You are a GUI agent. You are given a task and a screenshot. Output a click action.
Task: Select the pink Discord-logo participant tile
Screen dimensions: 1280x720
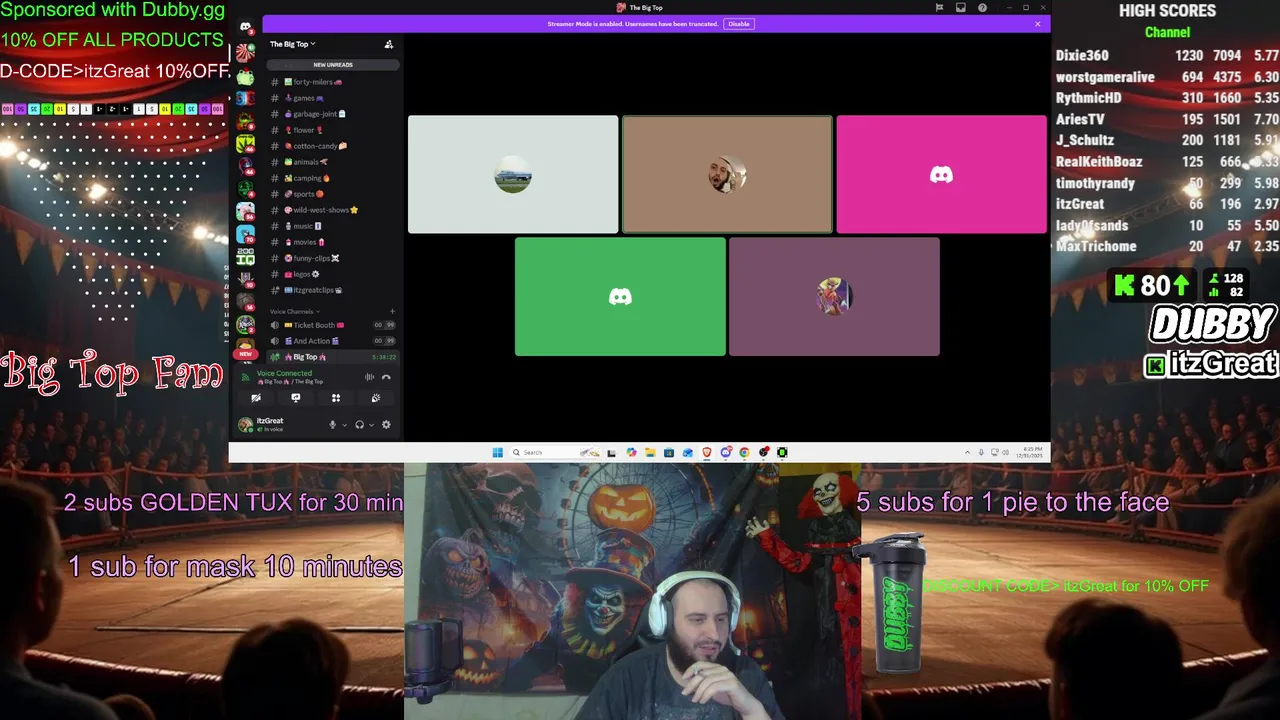click(x=941, y=175)
